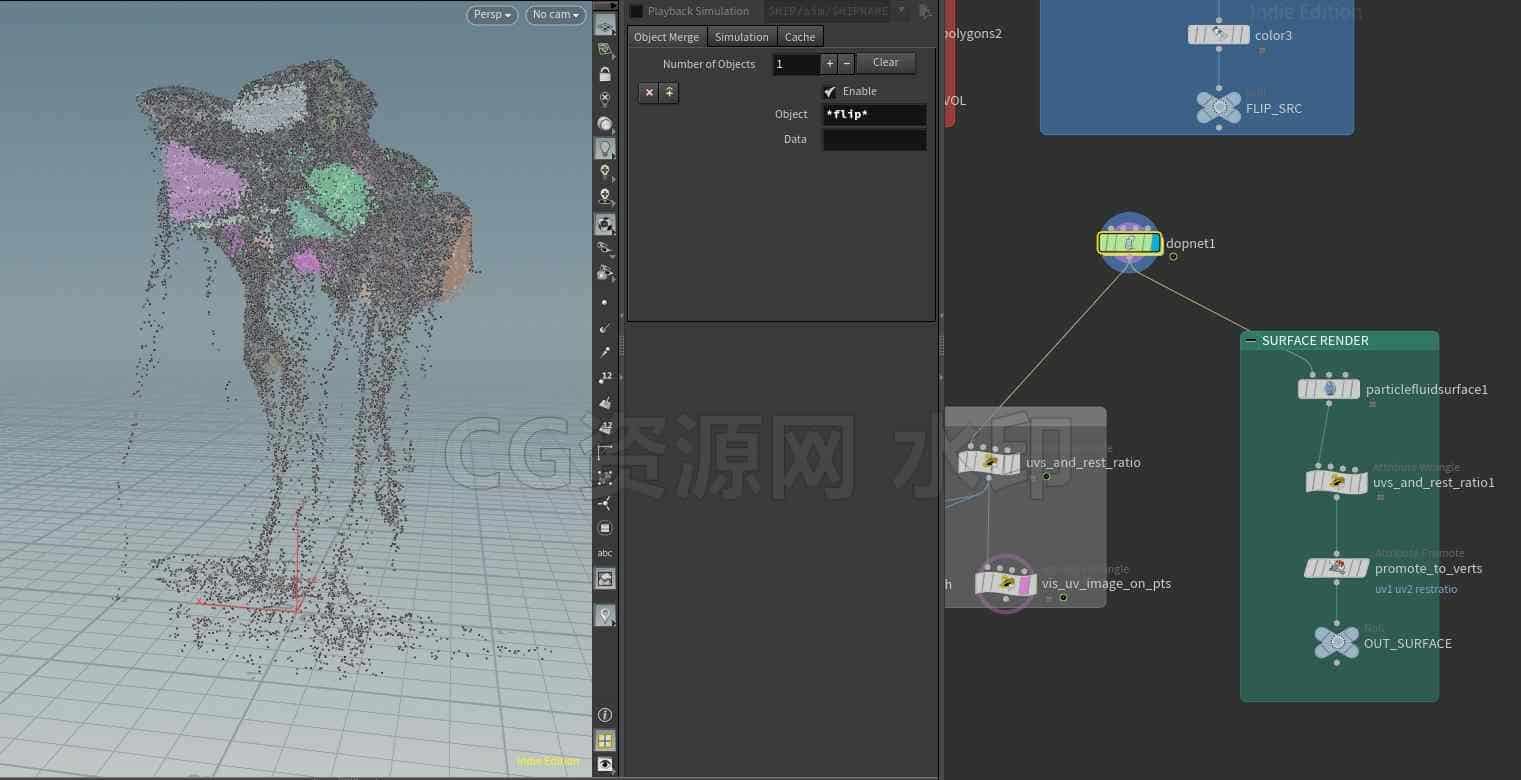Select the normal lighting bulb icon
Image resolution: width=1521 pixels, height=780 pixels.
click(x=605, y=148)
